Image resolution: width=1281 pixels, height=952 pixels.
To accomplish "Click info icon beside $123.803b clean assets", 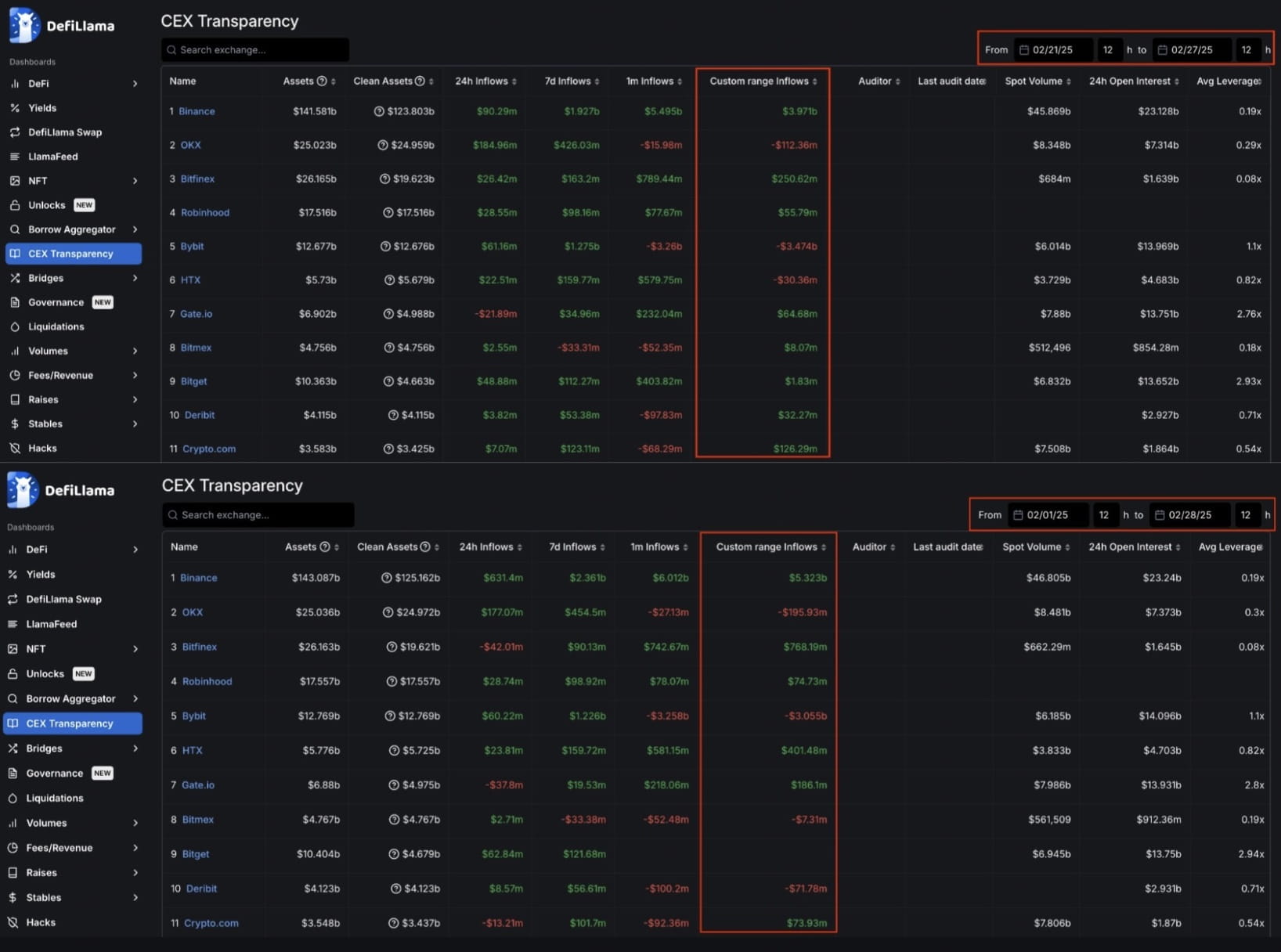I will click(379, 111).
